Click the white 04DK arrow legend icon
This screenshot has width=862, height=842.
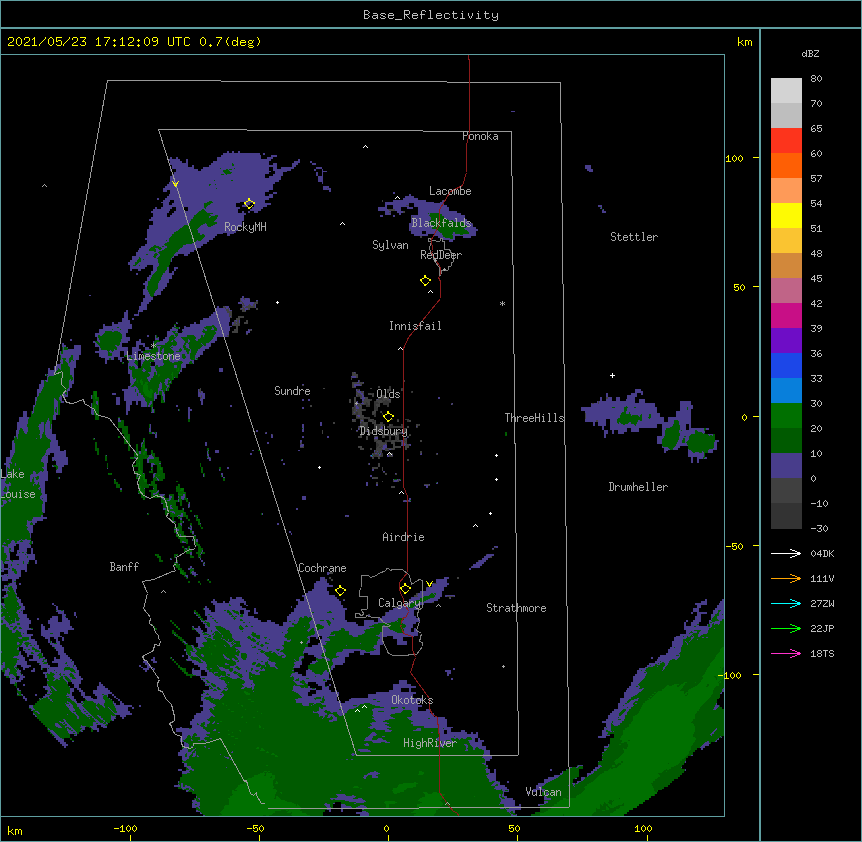tap(786, 553)
